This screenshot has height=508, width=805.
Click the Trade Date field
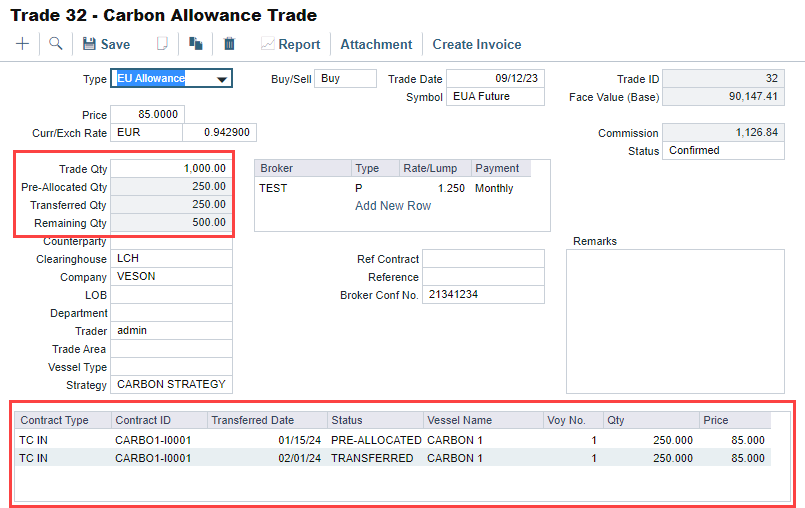coord(495,79)
